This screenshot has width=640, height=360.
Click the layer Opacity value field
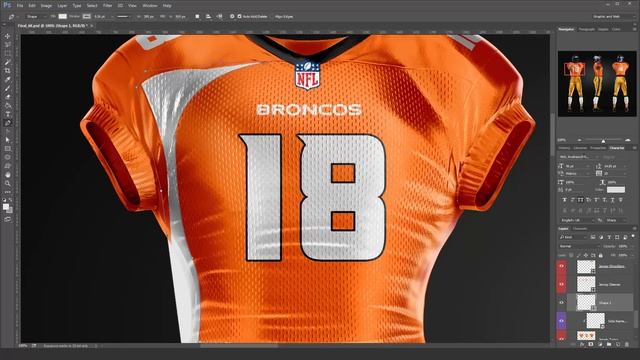click(623, 247)
